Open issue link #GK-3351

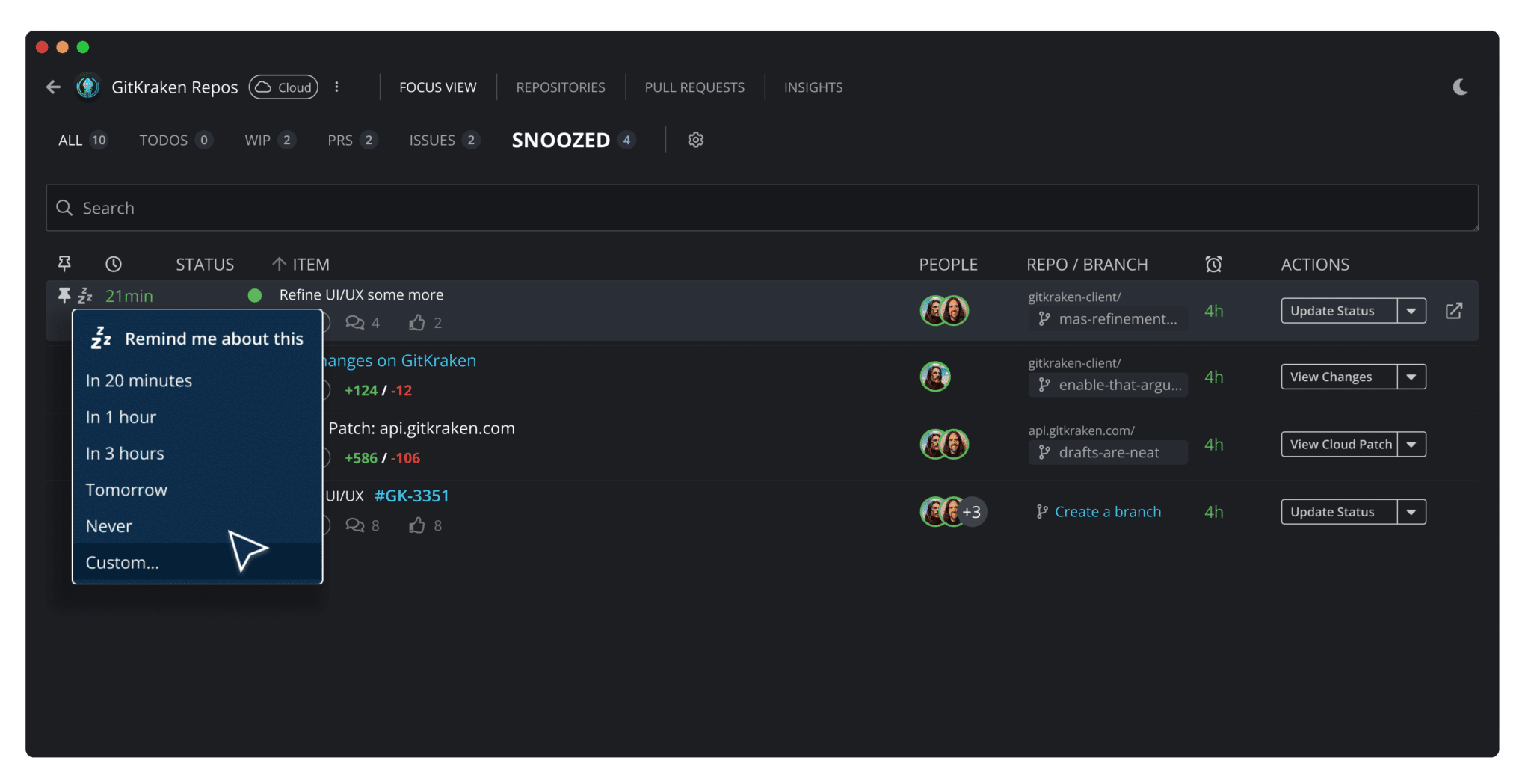[x=412, y=496]
